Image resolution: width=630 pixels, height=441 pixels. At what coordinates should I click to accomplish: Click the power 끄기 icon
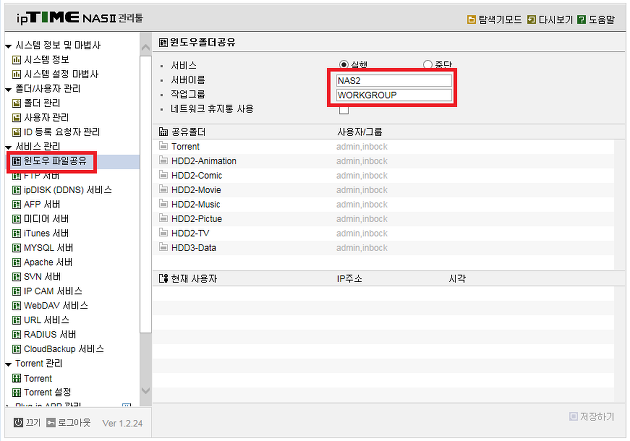click(18, 423)
